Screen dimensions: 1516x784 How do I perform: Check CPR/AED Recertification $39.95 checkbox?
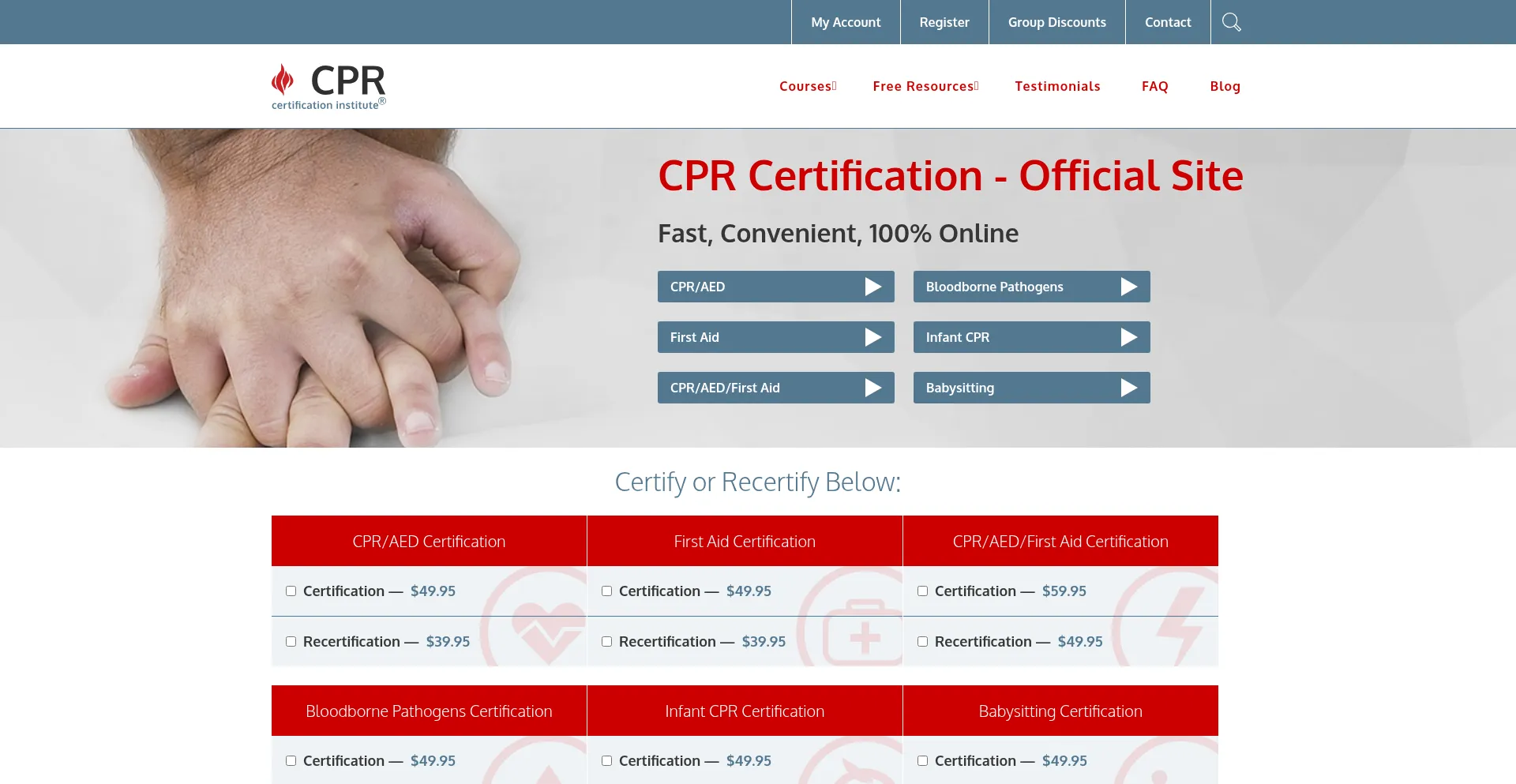[x=291, y=642]
